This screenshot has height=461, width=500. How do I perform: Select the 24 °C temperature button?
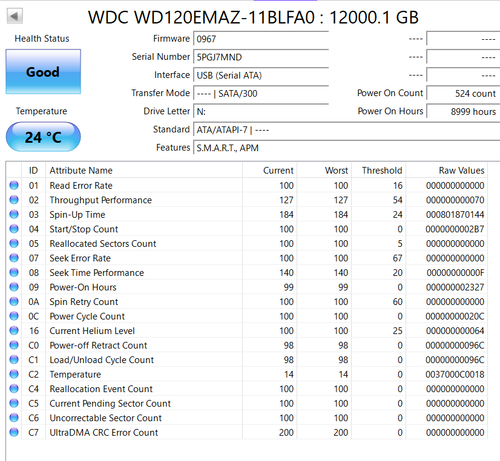43,137
